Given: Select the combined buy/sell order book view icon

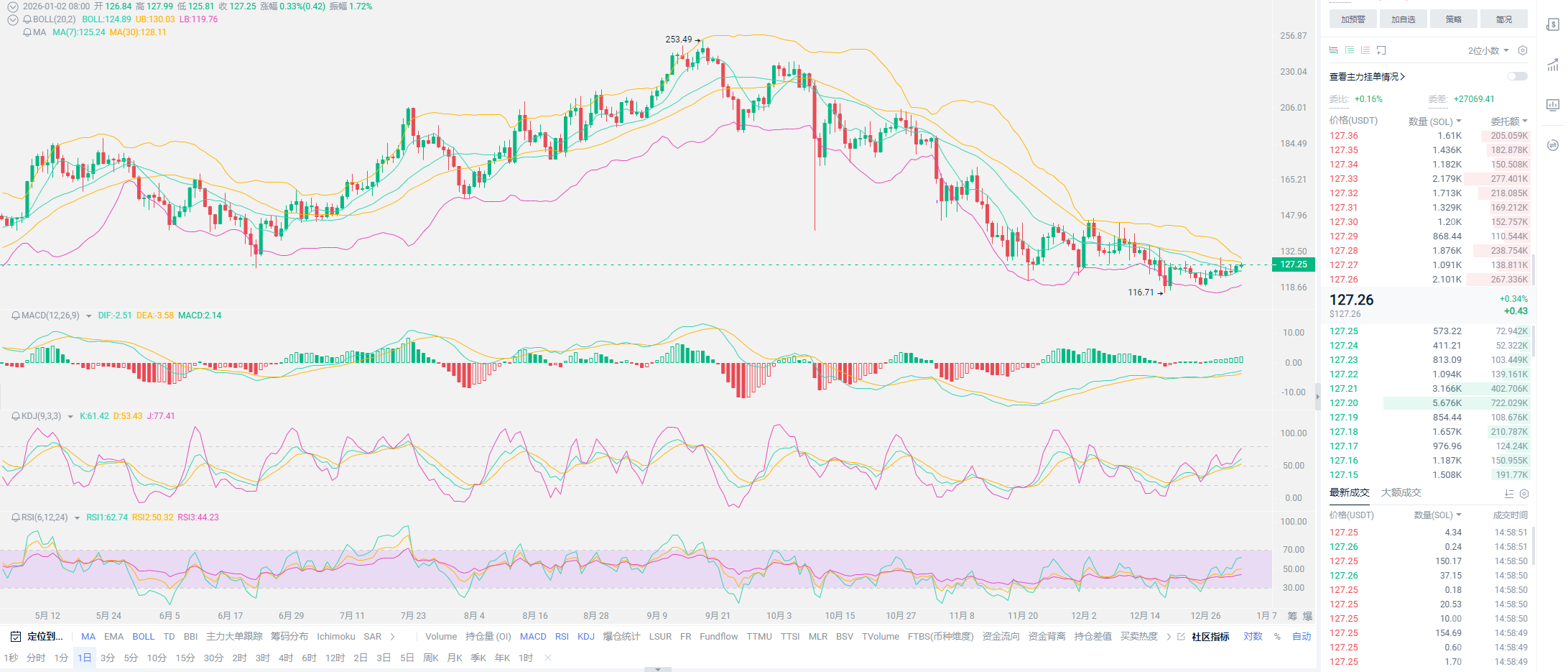Looking at the screenshot, I should [x=1333, y=50].
